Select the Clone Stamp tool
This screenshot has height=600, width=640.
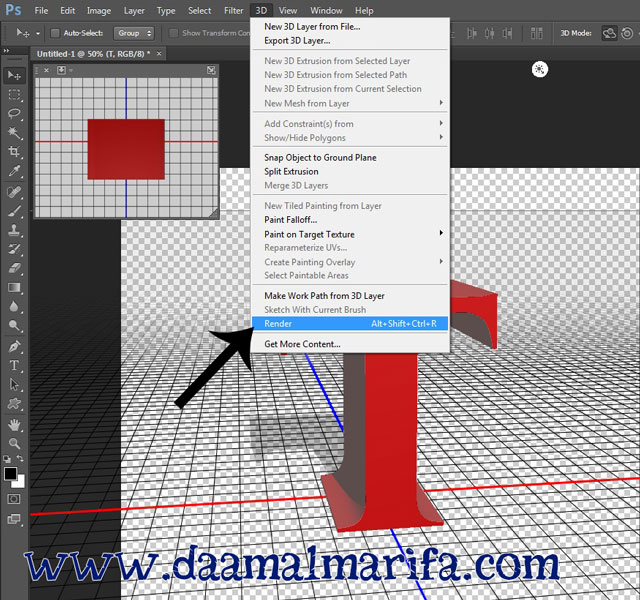14,230
